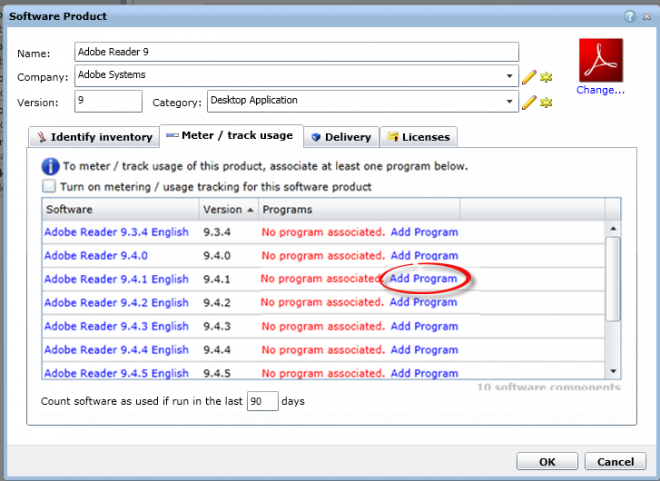Switch to the Identify inventory tab
The image size is (660, 481).
click(x=94, y=137)
